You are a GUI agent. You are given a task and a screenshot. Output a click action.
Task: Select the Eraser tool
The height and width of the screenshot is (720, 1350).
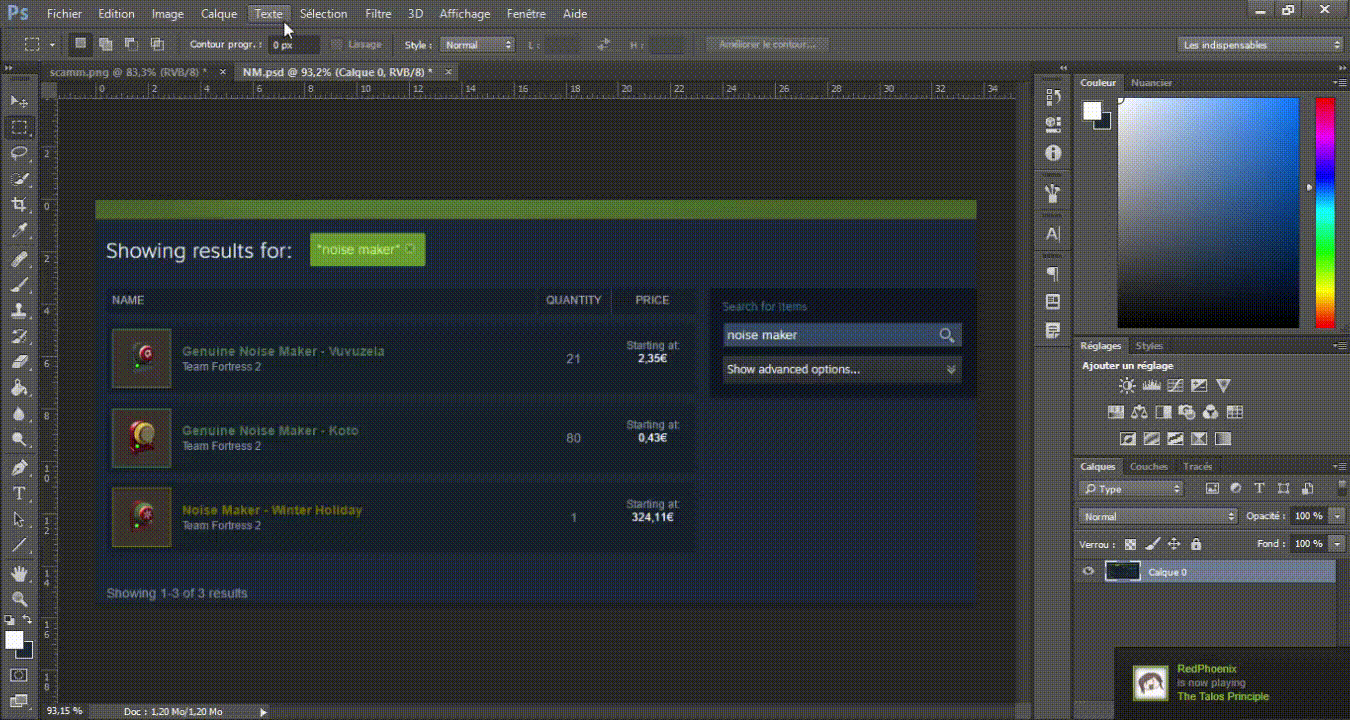(19, 363)
